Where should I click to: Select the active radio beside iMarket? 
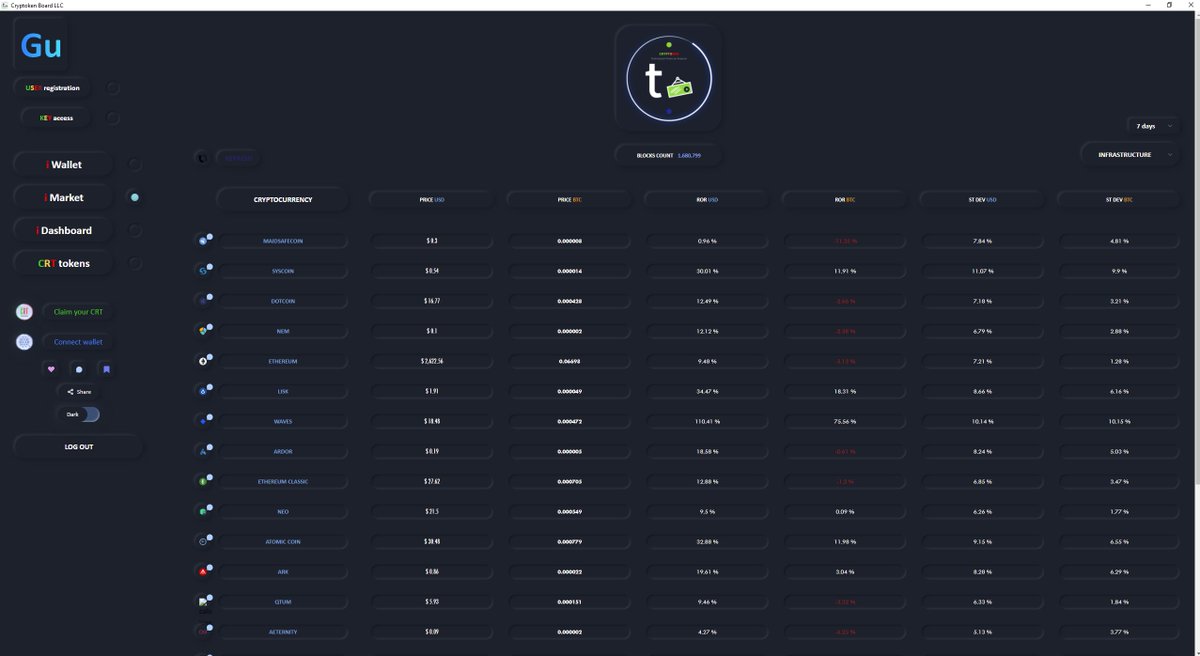pyautogui.click(x=135, y=197)
